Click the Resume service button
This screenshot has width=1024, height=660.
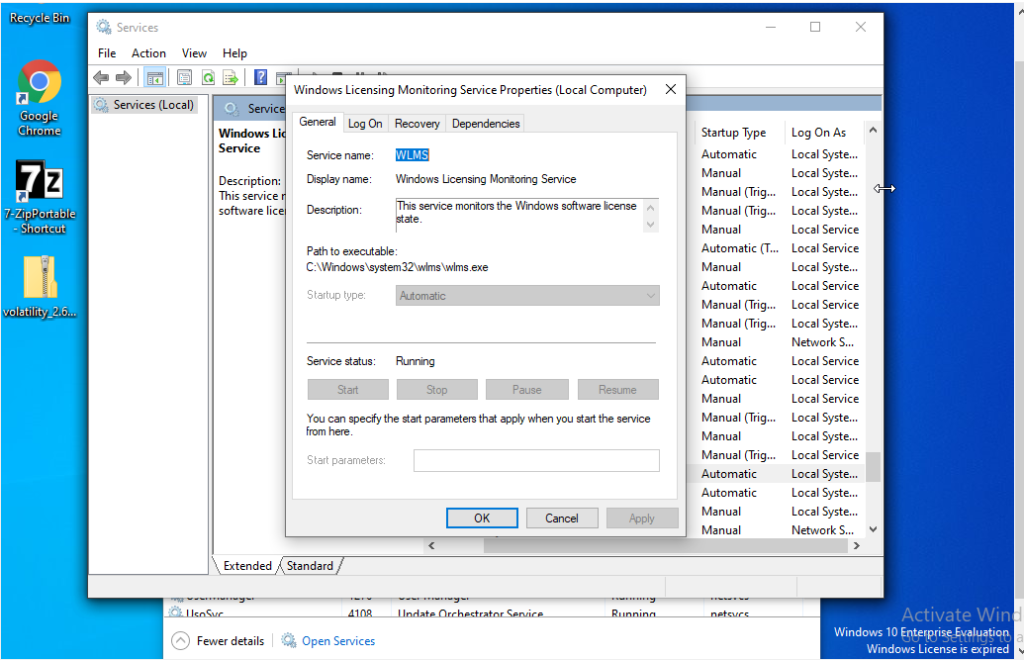[x=618, y=390]
